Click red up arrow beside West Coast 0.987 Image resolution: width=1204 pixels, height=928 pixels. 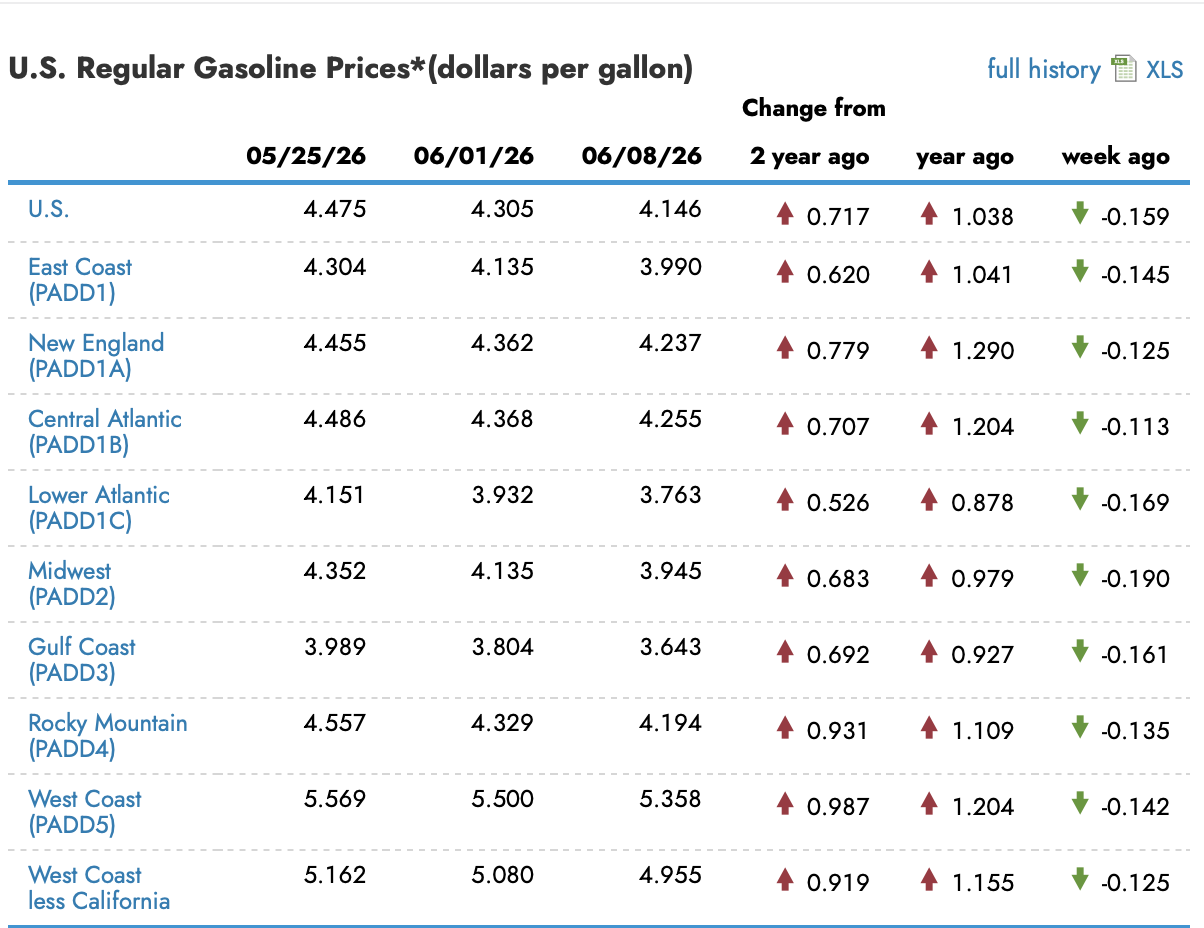(785, 803)
